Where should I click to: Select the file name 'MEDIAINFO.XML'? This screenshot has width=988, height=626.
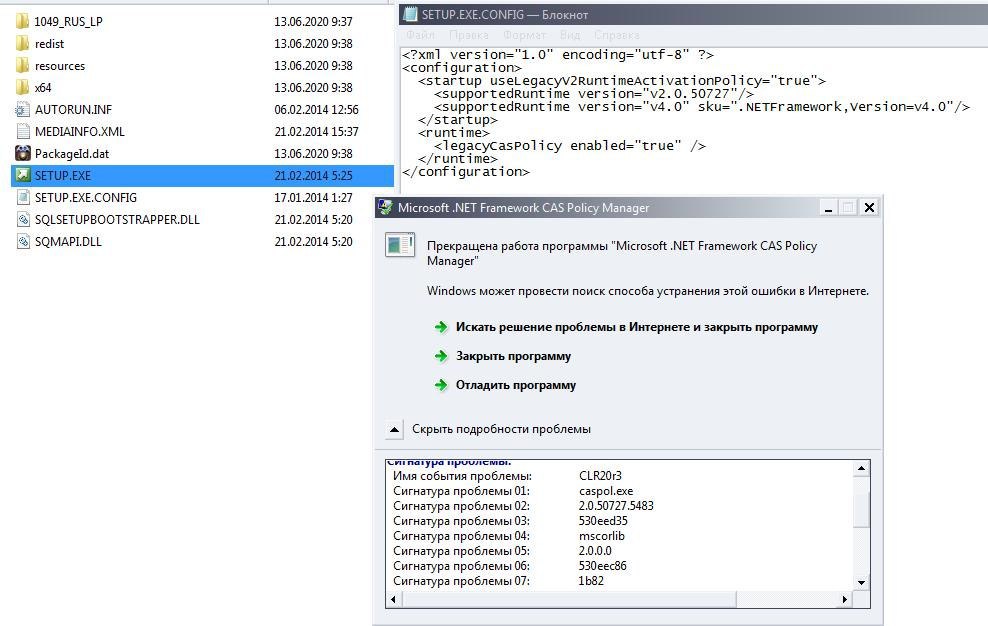point(79,132)
